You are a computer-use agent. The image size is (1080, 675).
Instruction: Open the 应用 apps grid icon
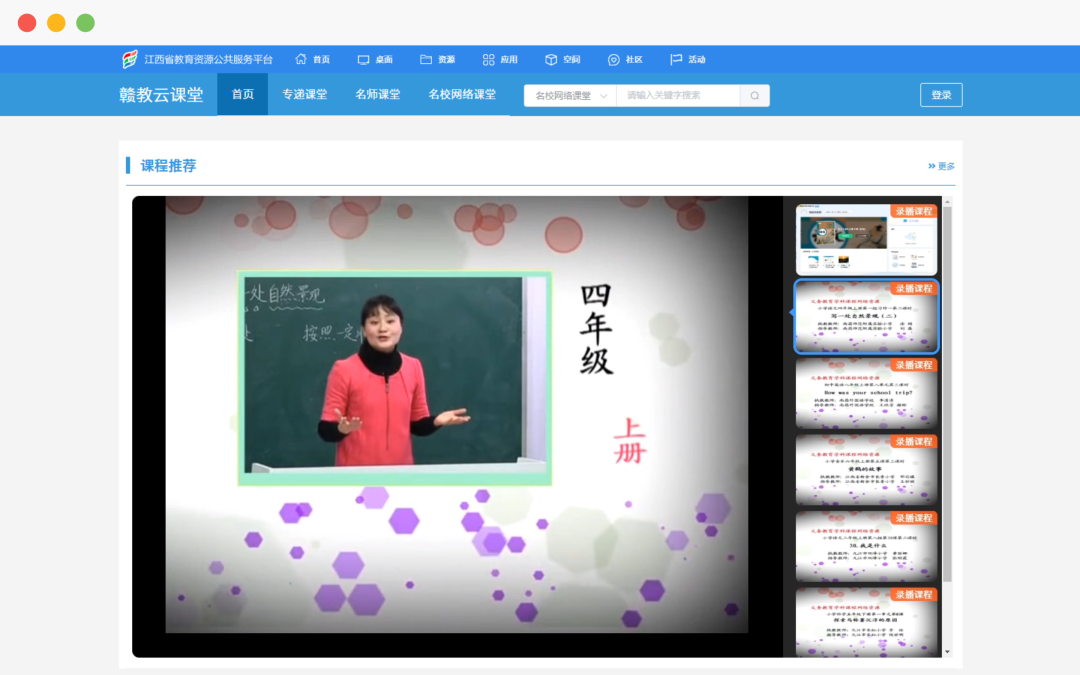tap(488, 59)
